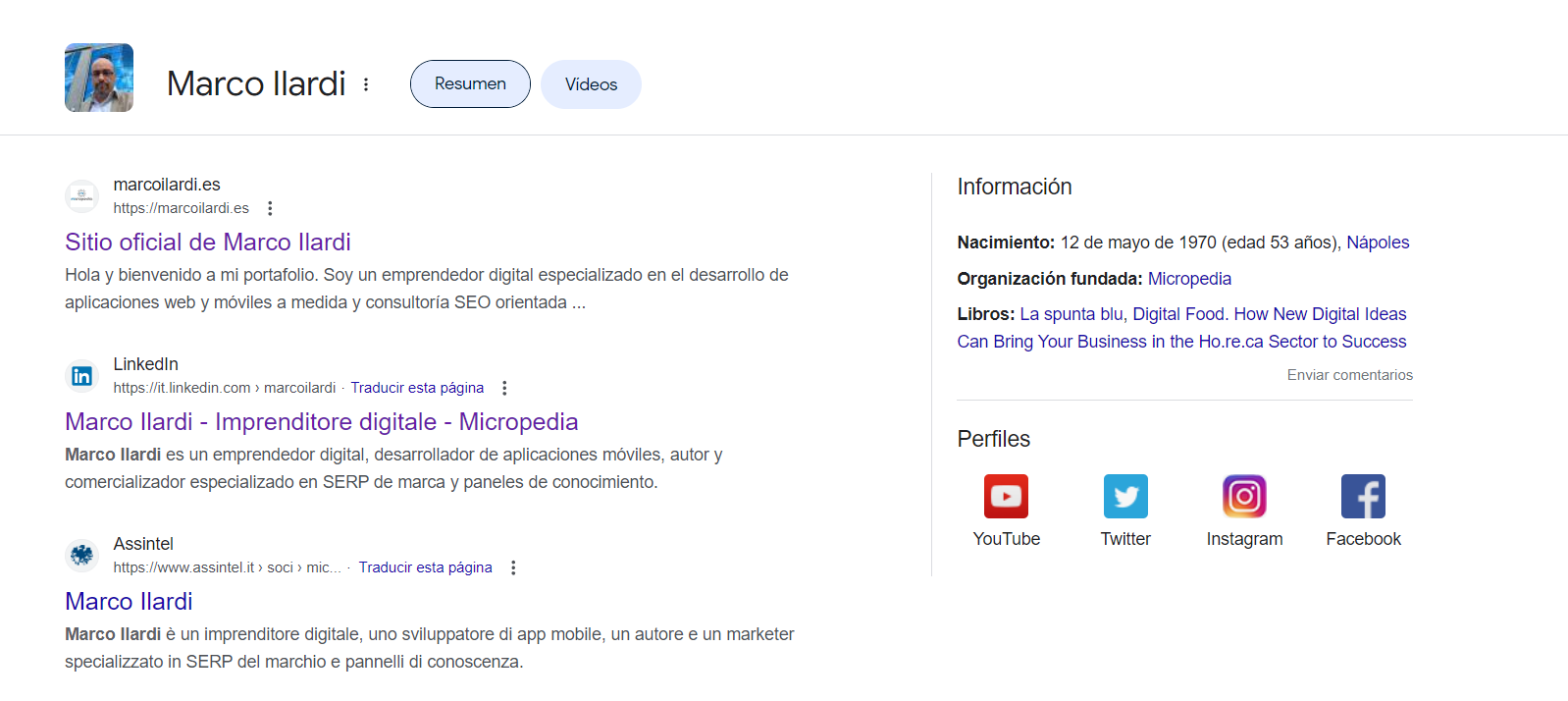1568x701 pixels.
Task: Click the marcoilardi.es site favicon
Action: coord(82,196)
